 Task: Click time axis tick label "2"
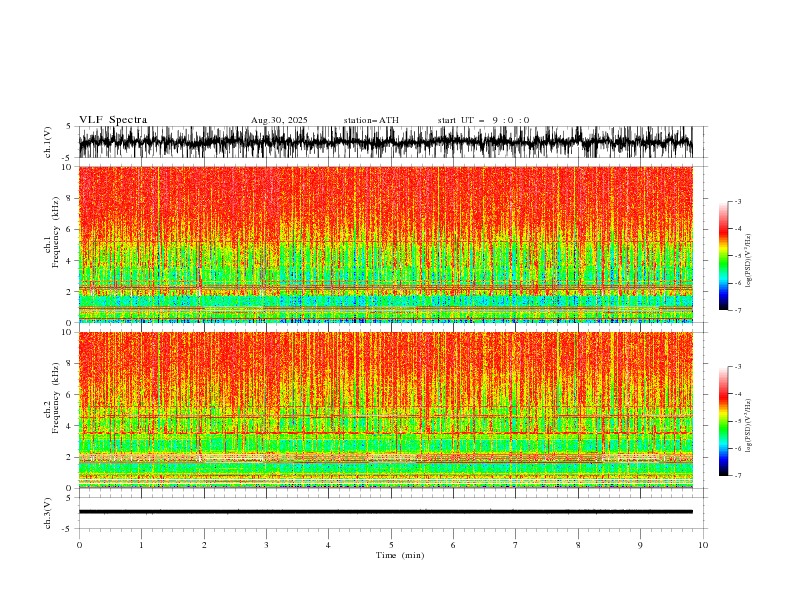coord(204,545)
